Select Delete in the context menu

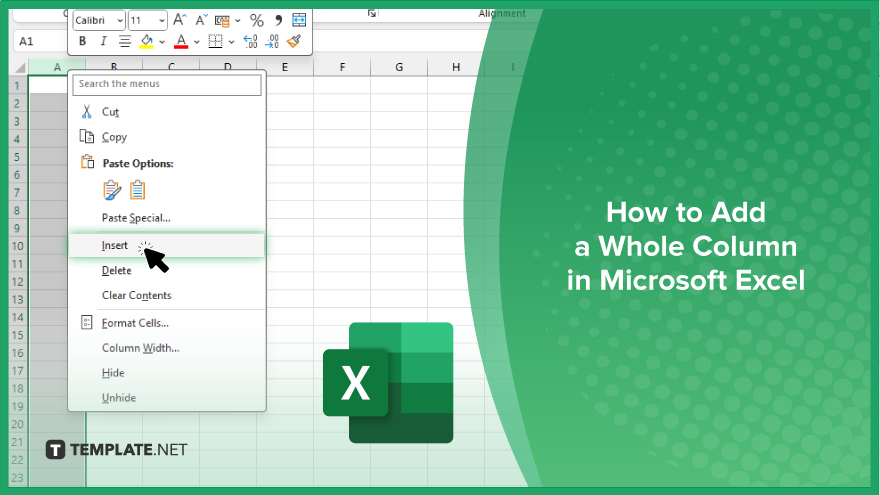117,271
